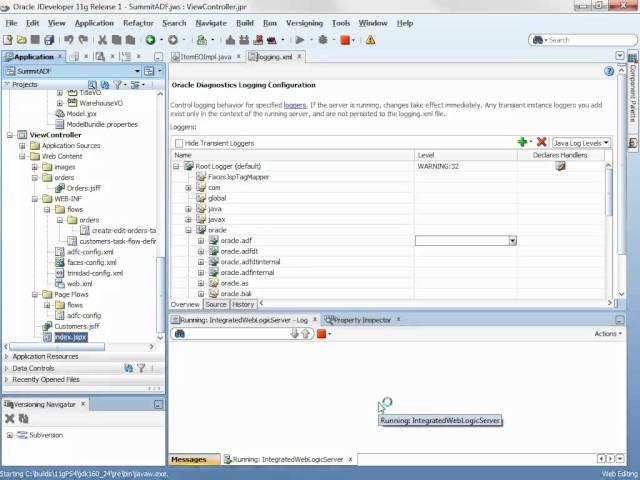The image size is (640, 480).
Task: Click the Debug bug icon
Action: point(323,40)
